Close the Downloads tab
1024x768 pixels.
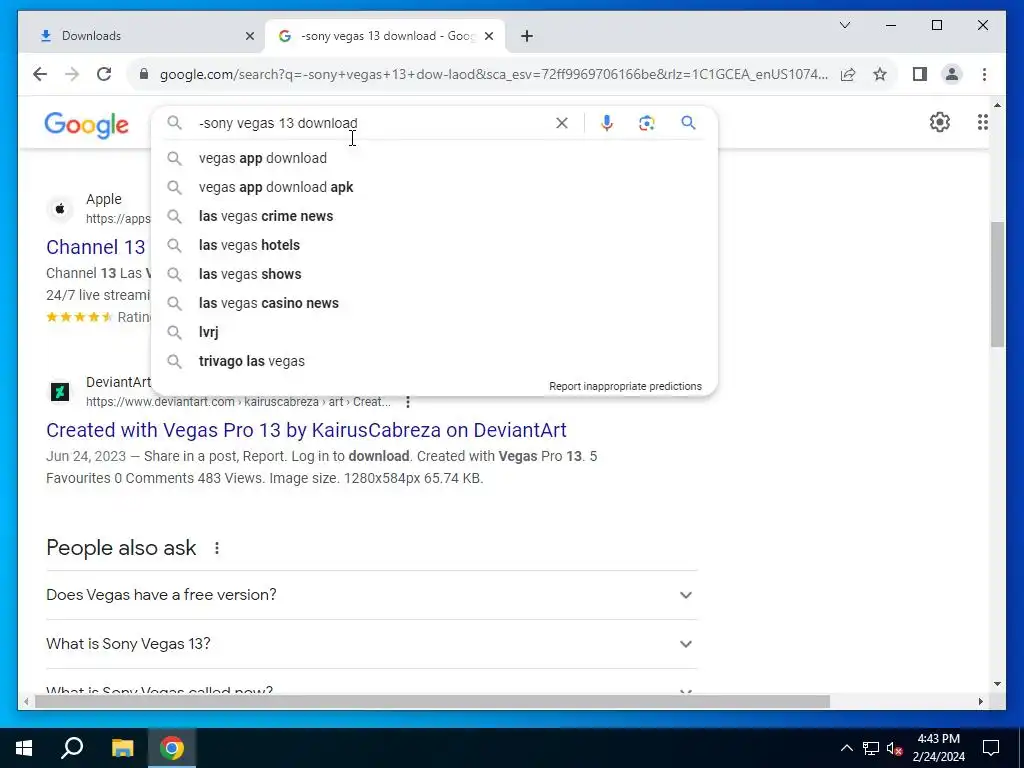(x=249, y=36)
